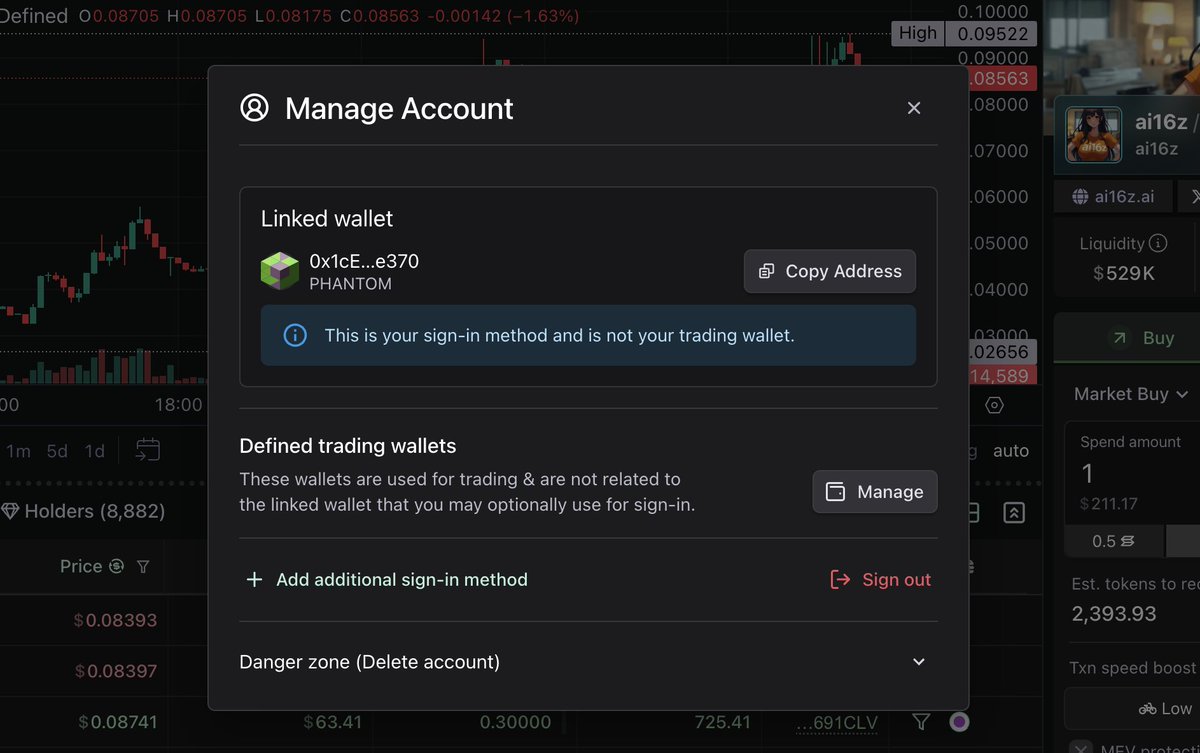Click the Phantom wallet cube avatar
The width and height of the screenshot is (1200, 753).
coord(279,271)
